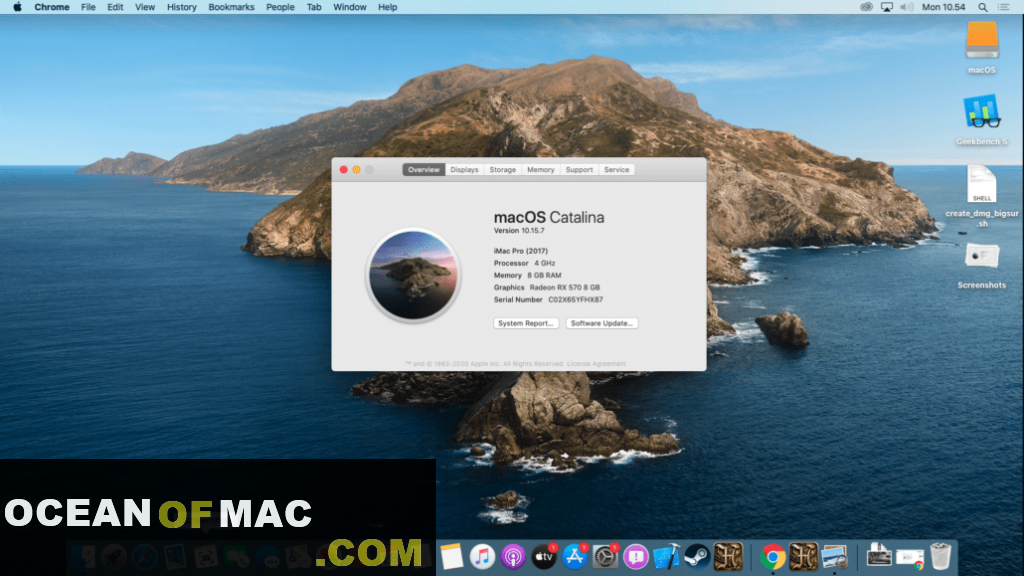Open System Preferences from the Dock
Image resolution: width=1024 pixels, height=576 pixels.
click(x=605, y=557)
